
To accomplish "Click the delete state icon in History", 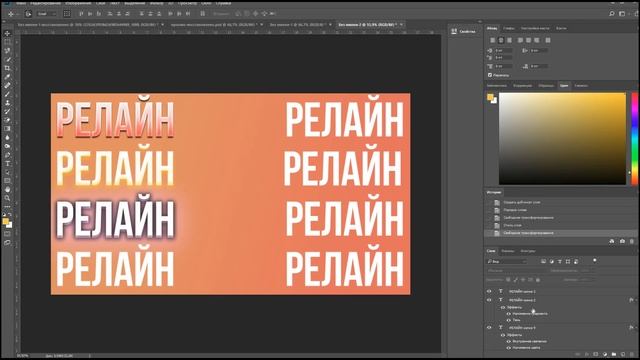I will [x=632, y=241].
